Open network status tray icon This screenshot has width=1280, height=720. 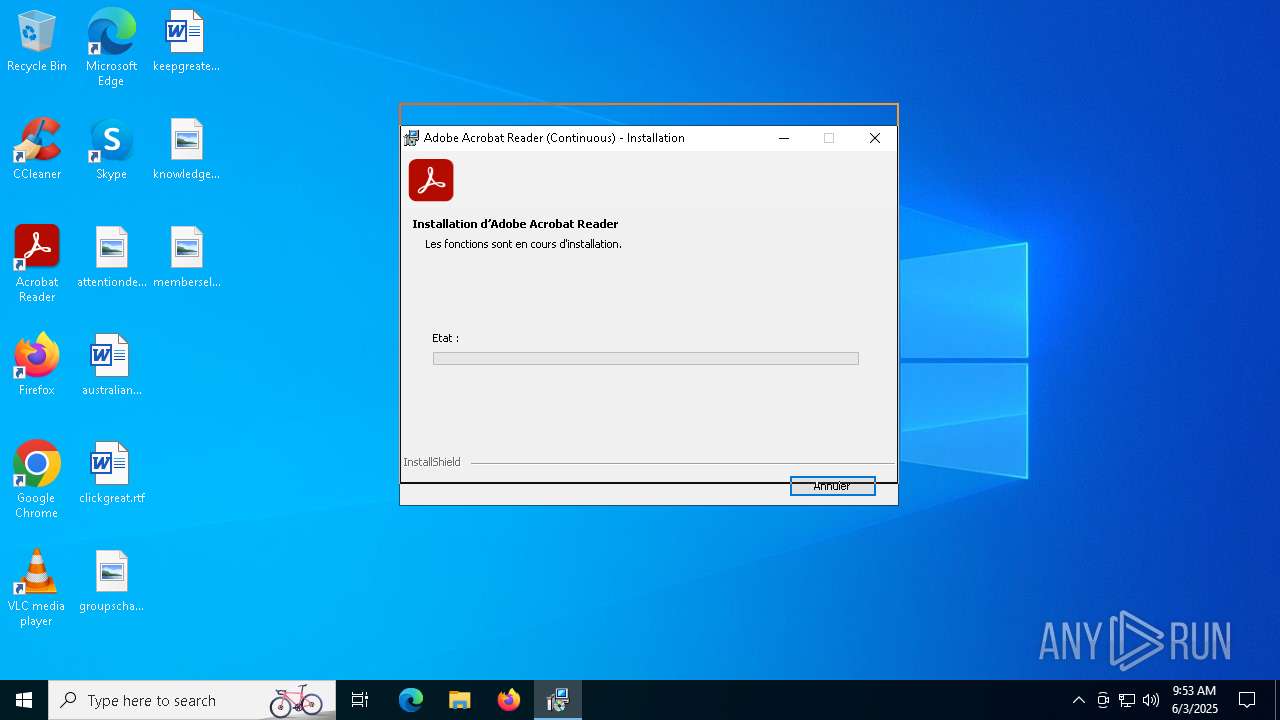pos(1127,700)
